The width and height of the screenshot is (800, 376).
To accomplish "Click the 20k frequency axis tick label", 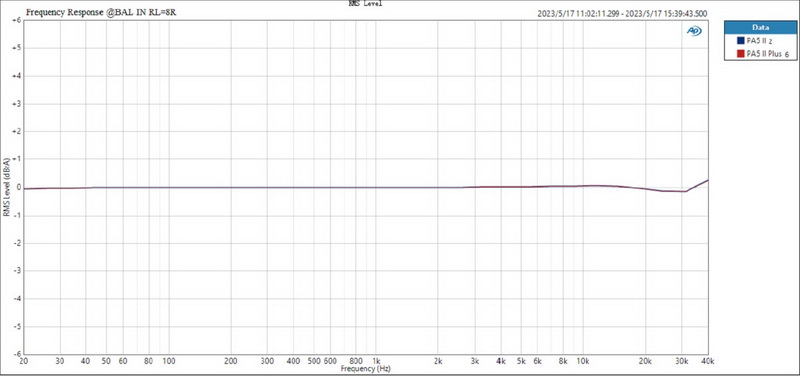I will click(645, 361).
